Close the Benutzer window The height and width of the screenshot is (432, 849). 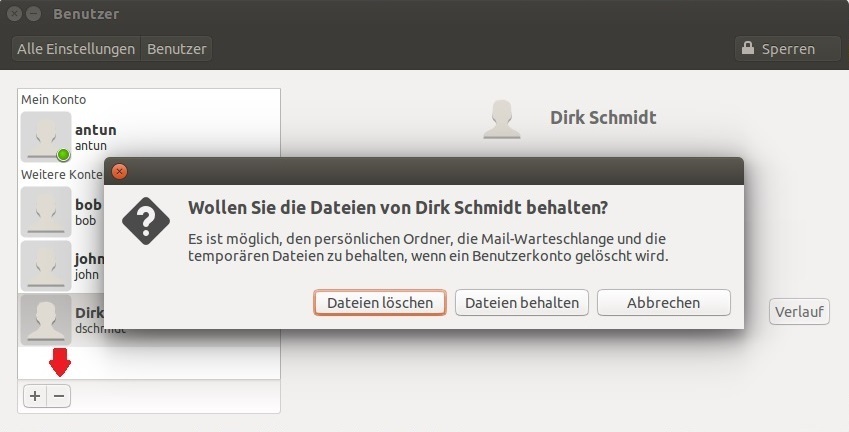[15, 14]
